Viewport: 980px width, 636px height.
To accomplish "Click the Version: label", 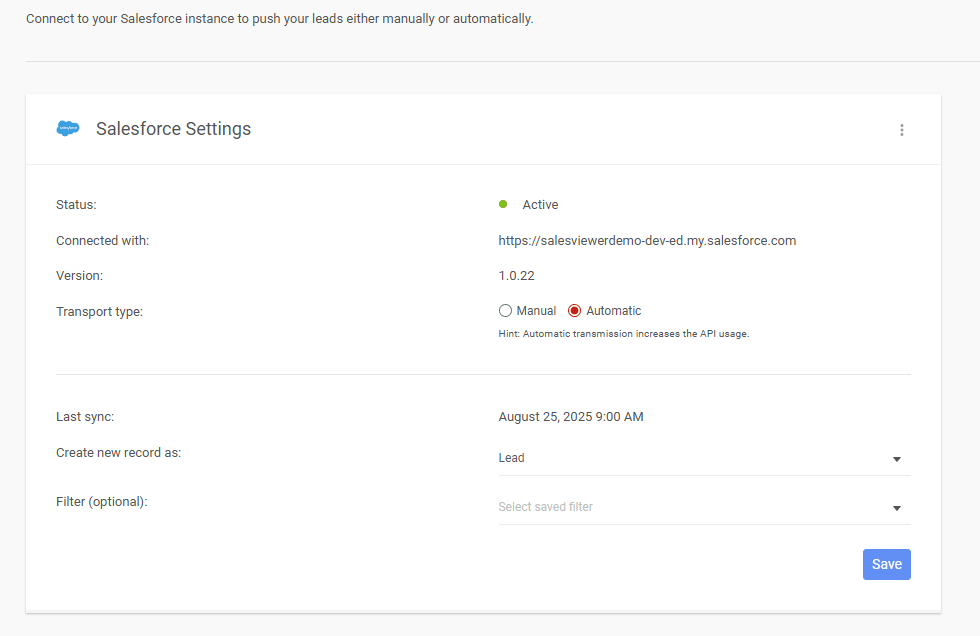I will 79,276.
